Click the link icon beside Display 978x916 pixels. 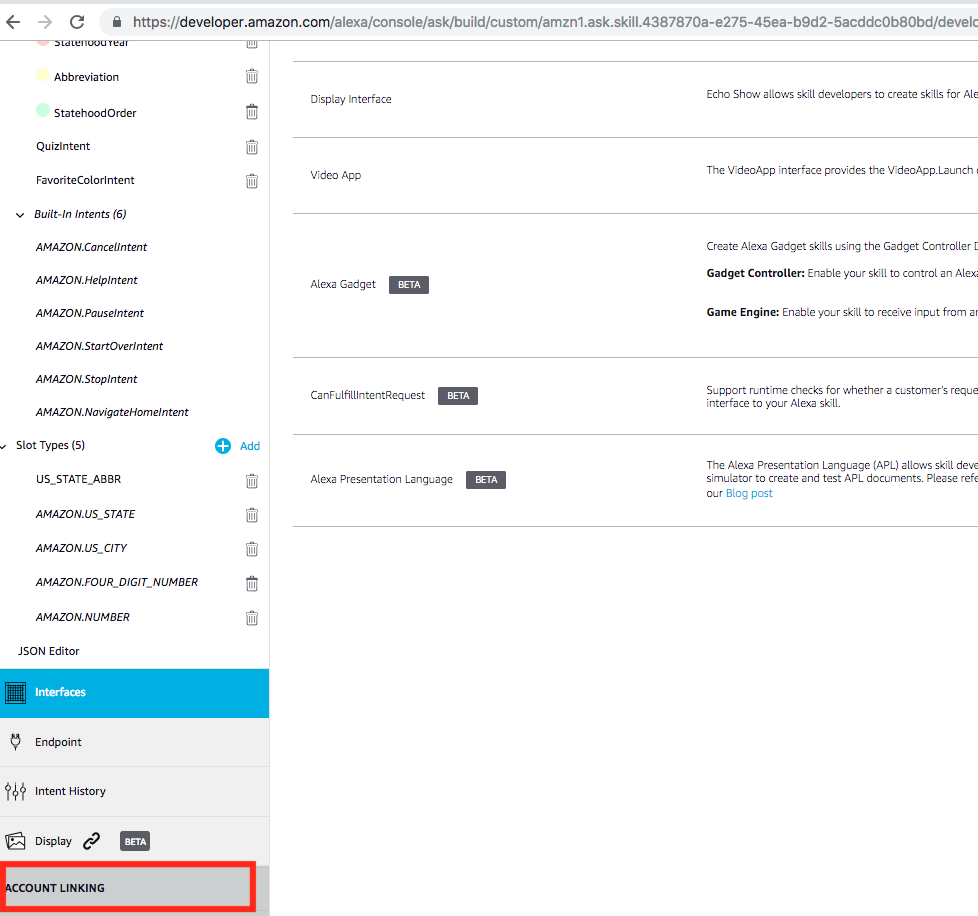coord(92,841)
